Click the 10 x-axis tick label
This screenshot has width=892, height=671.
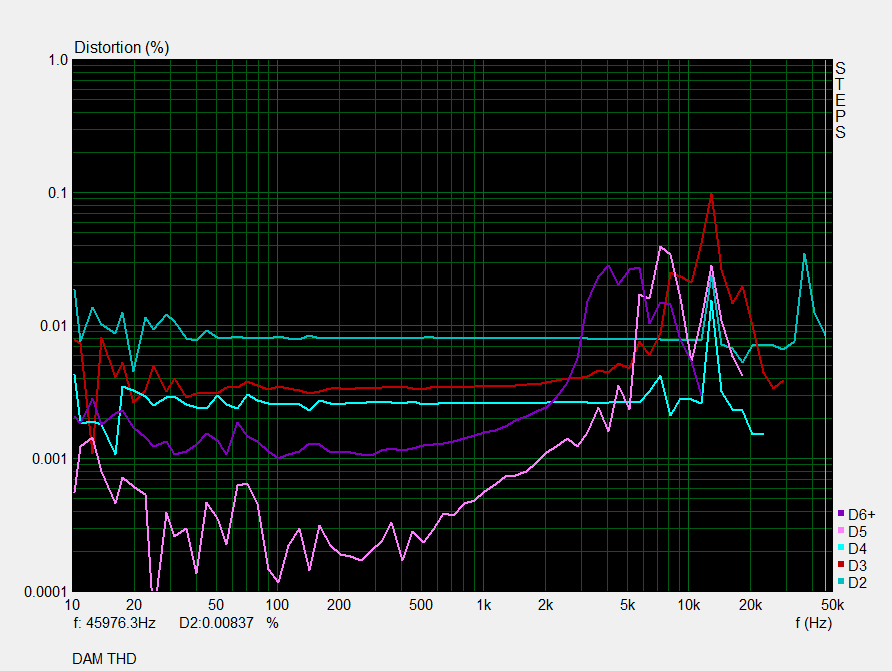72,605
